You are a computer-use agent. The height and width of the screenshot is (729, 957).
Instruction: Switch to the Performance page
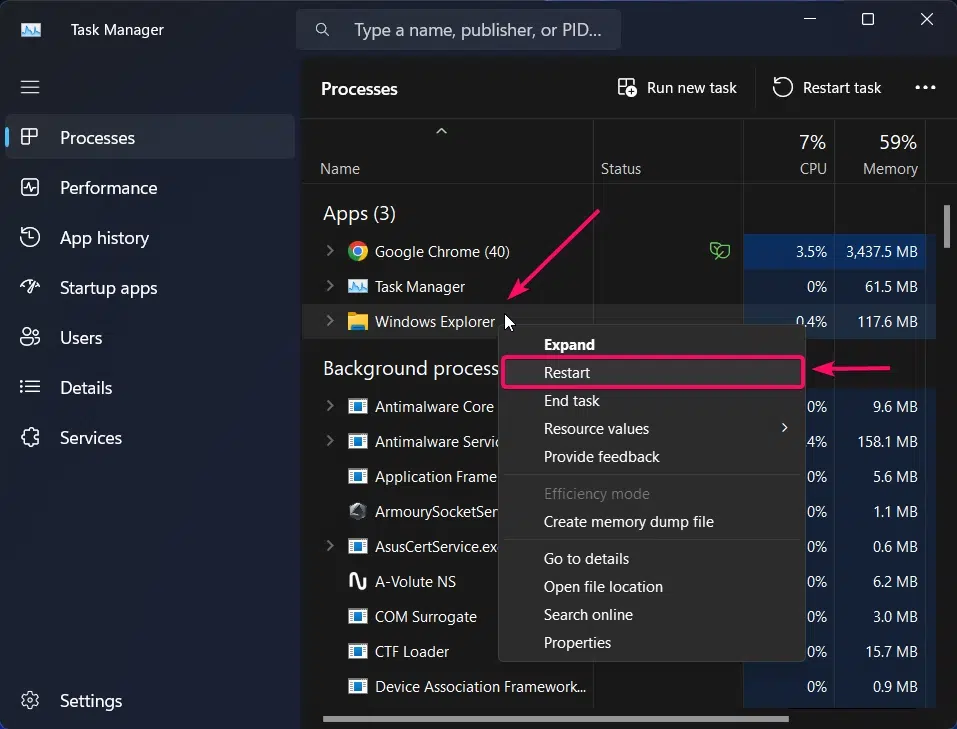pyautogui.click(x=150, y=187)
